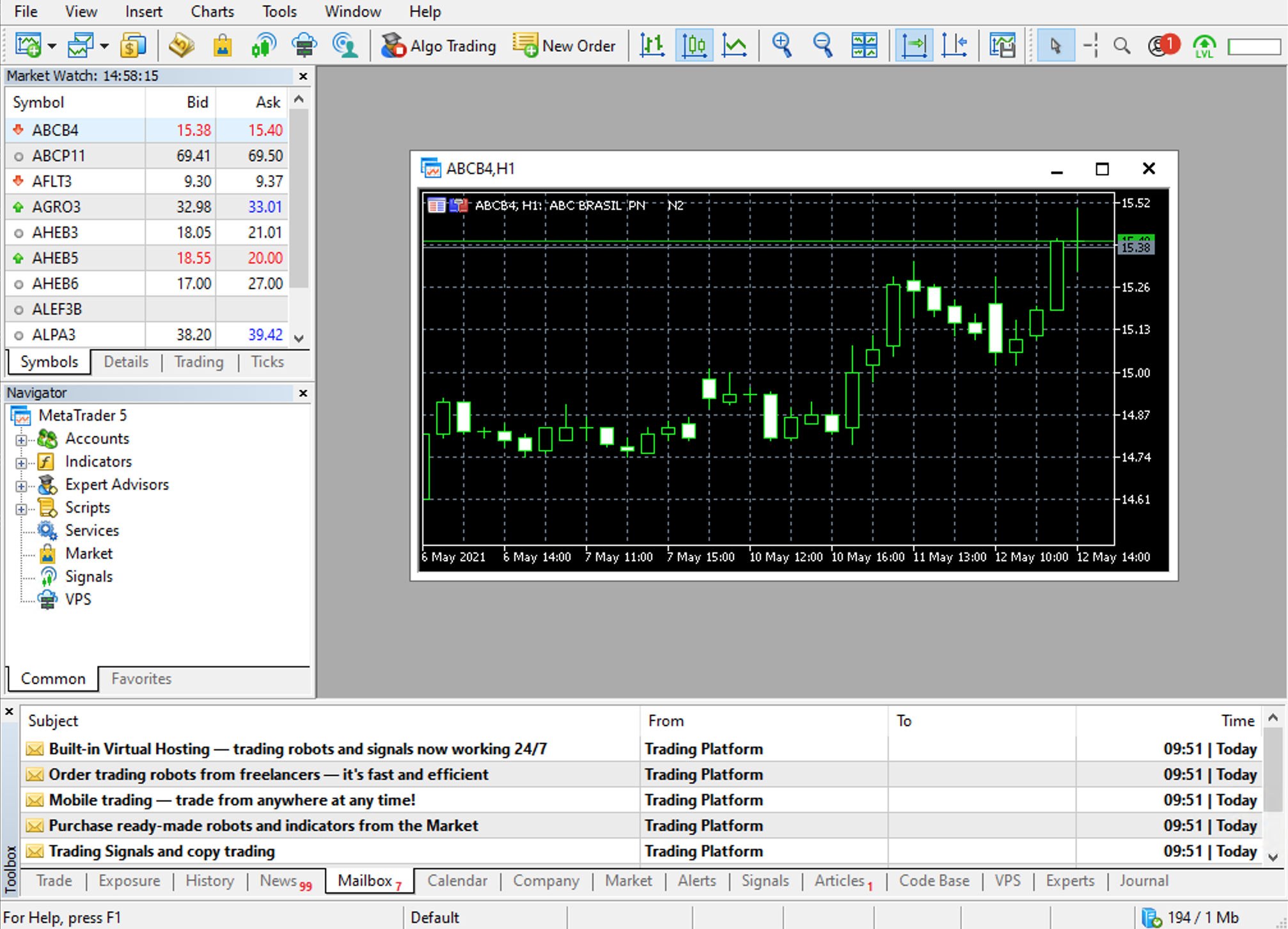This screenshot has height=929, width=1288.
Task: Toggle chart shift from right border
Action: (x=955, y=46)
